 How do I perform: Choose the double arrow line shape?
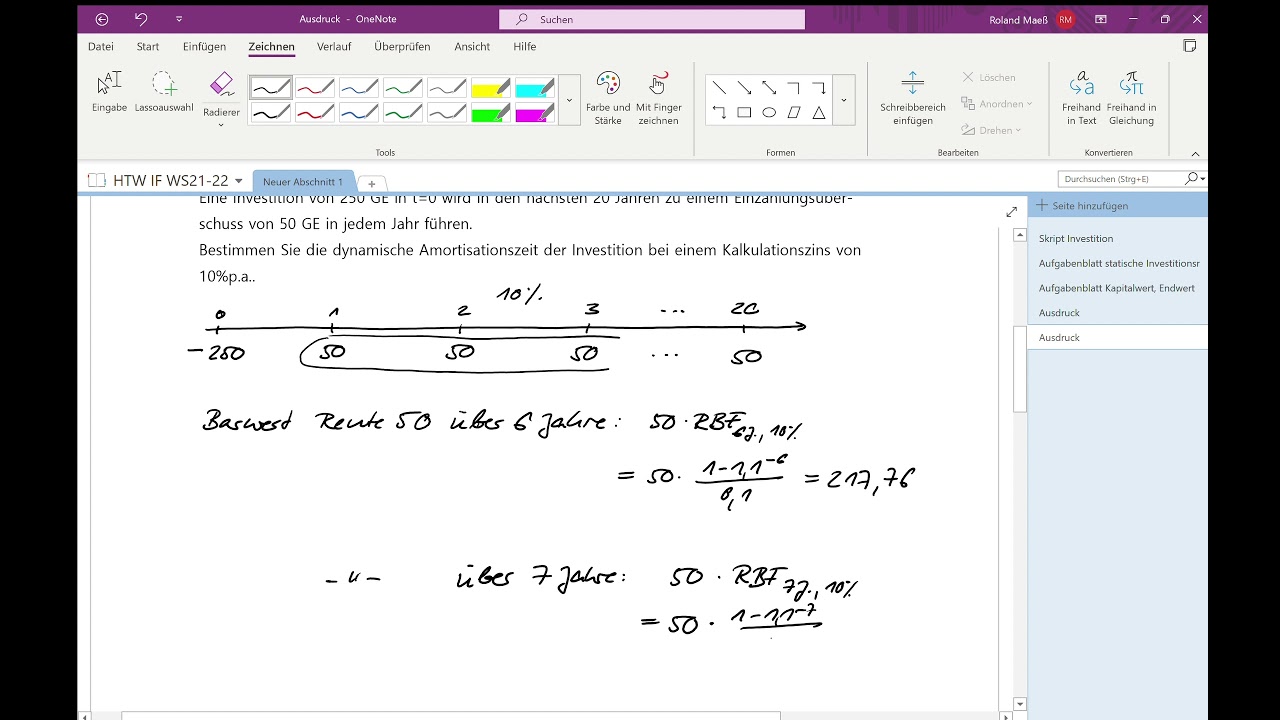pos(769,88)
